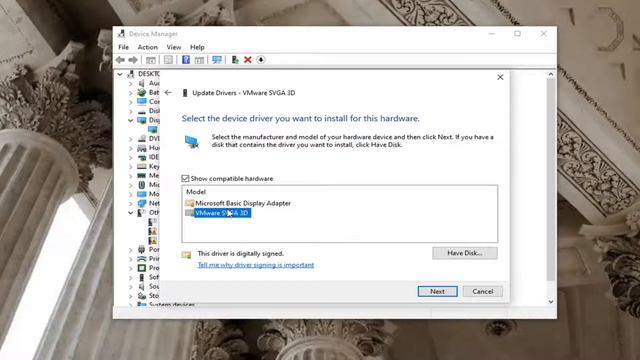The image size is (640, 360).
Task: Open 'Tell me why driver signing is important' link
Action: pos(256,265)
